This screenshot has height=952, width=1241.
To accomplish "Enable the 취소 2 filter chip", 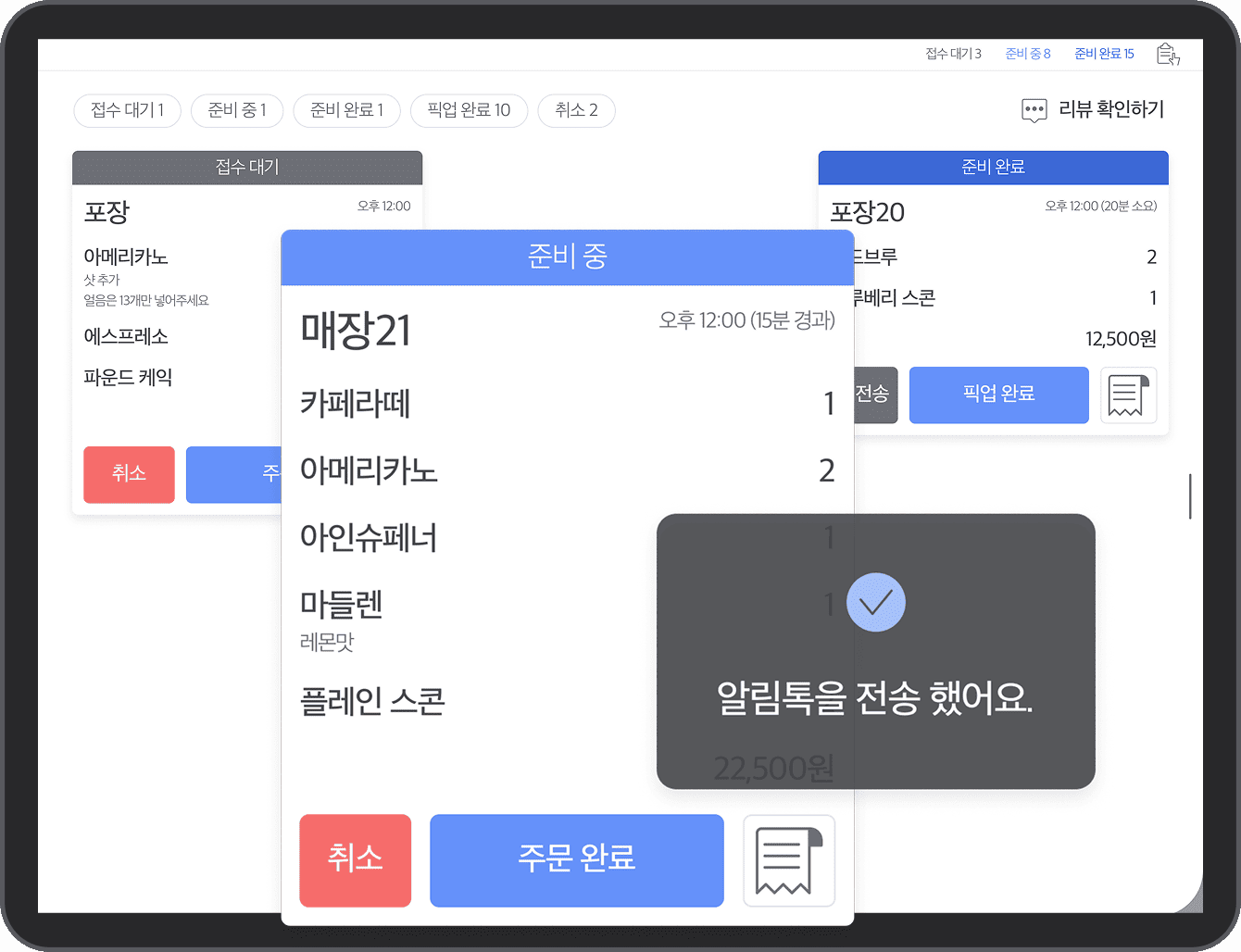I will [x=576, y=110].
